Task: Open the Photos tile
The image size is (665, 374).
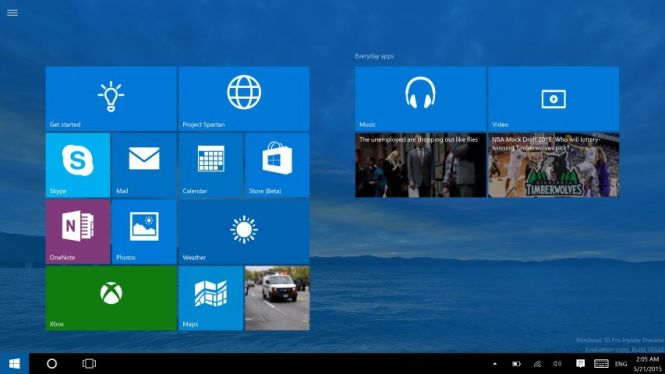Action: [144, 232]
